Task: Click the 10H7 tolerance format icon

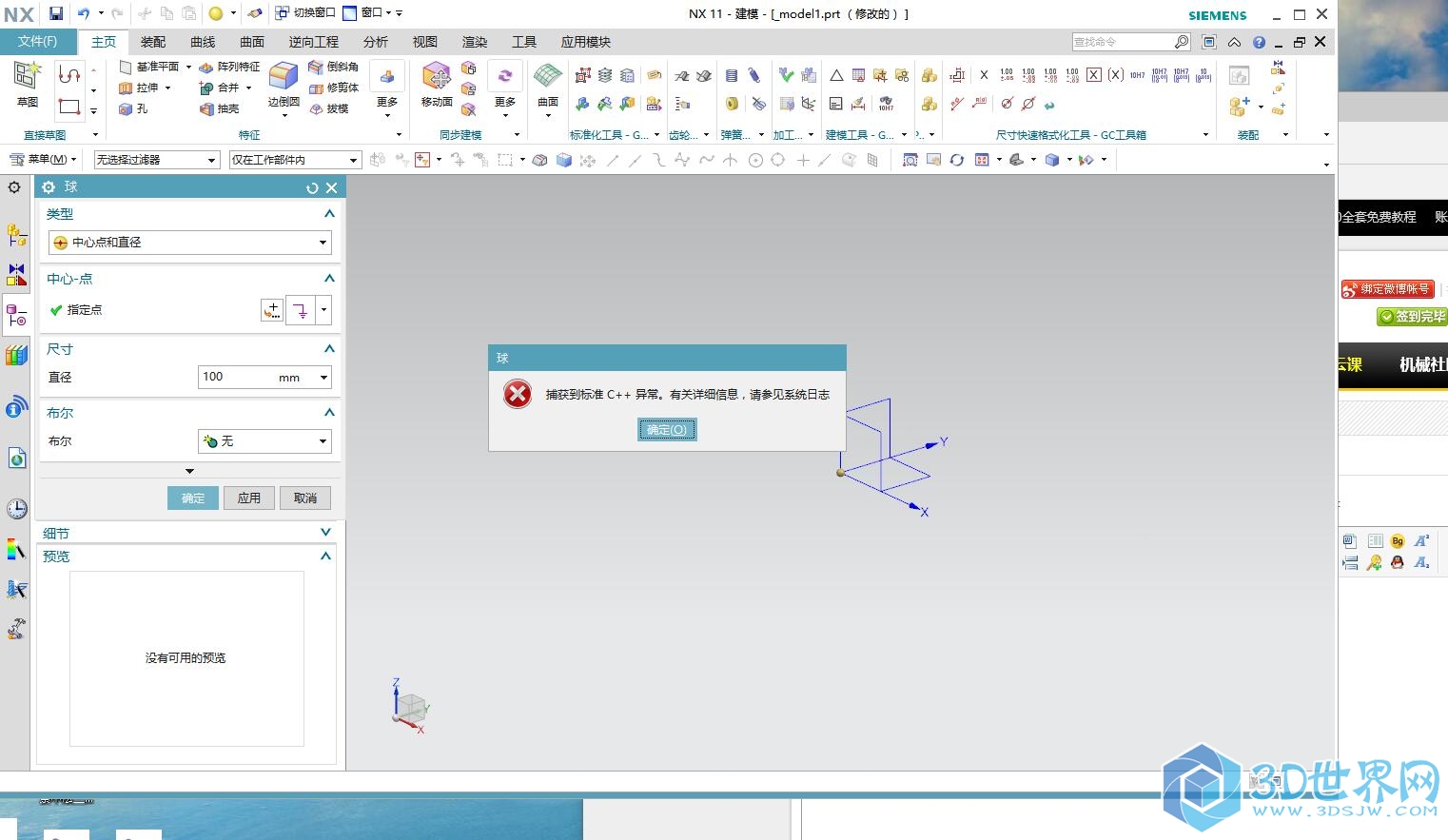Action: (1137, 74)
